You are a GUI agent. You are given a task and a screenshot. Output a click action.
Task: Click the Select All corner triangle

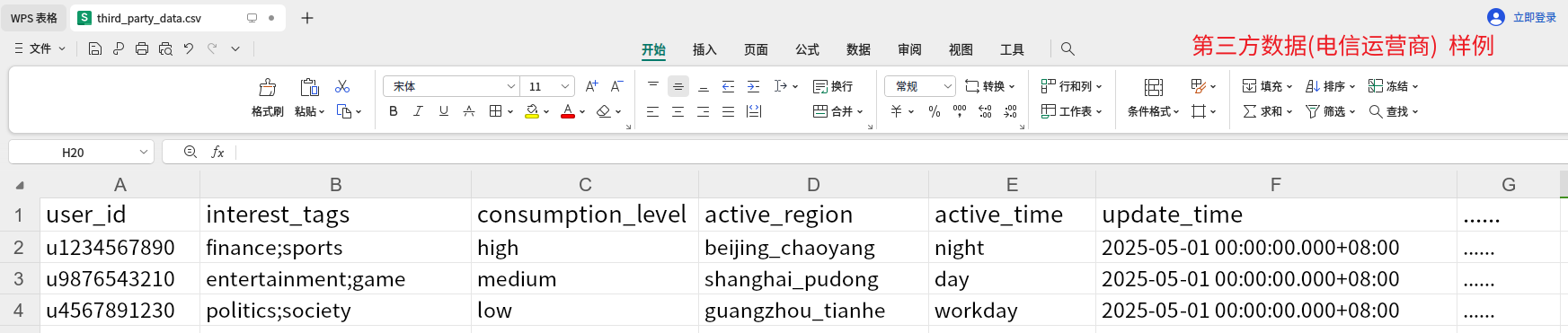(x=20, y=185)
